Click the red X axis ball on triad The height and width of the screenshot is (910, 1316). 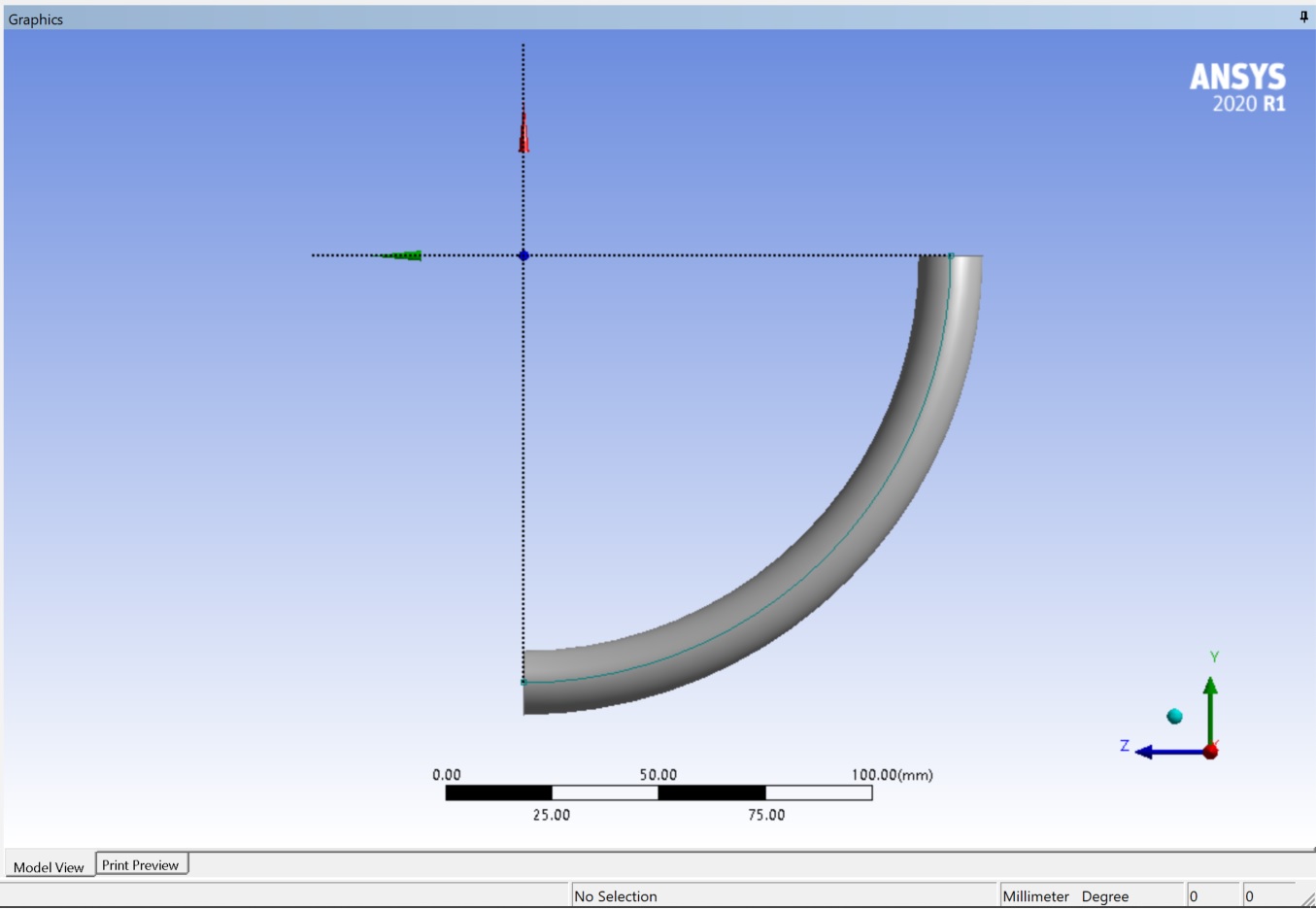pos(1210,752)
